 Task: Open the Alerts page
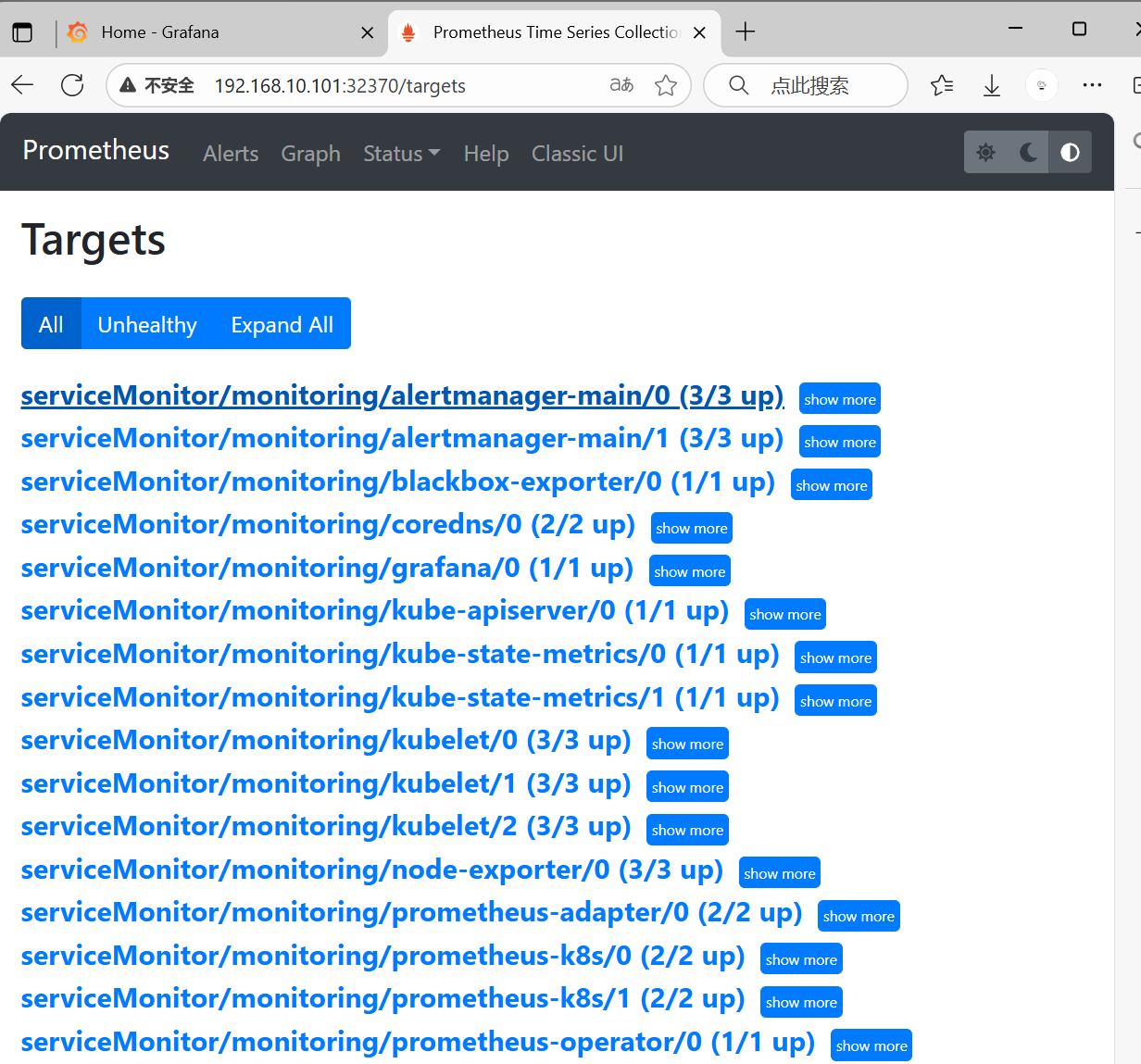(231, 154)
